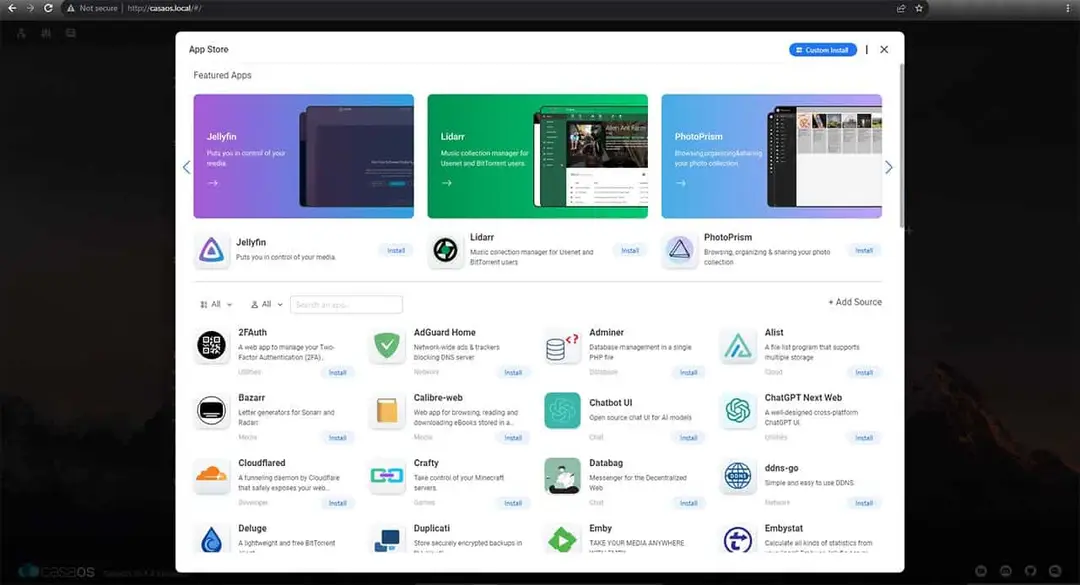The width and height of the screenshot is (1080, 585).
Task: Go back in browser history
Action: point(12,8)
